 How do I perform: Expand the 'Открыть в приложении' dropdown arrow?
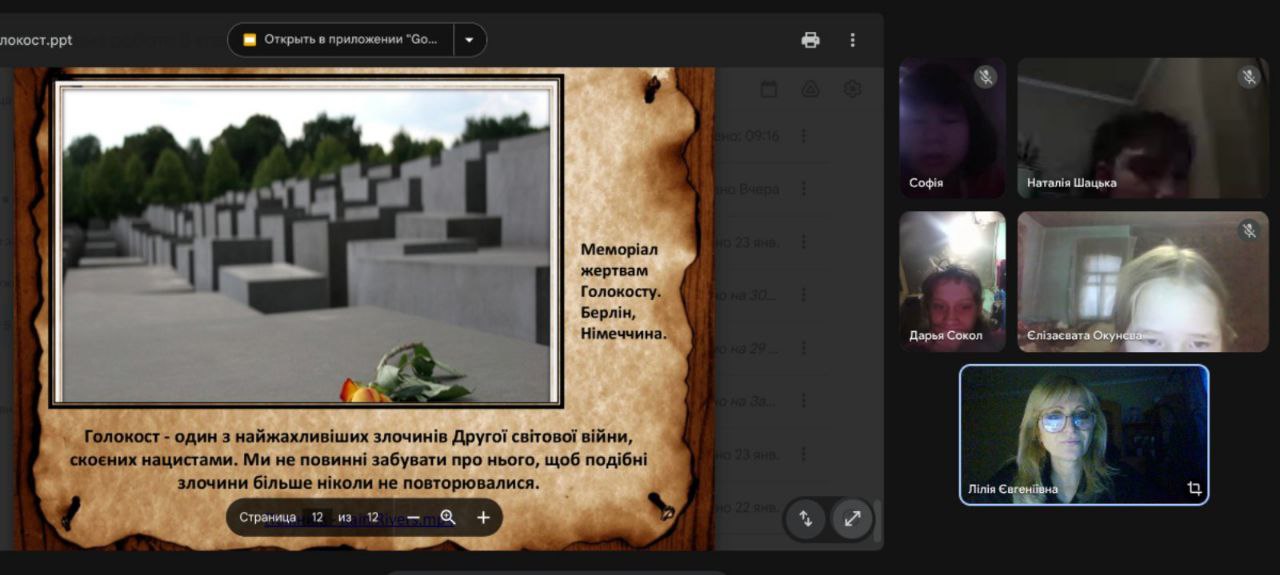470,40
